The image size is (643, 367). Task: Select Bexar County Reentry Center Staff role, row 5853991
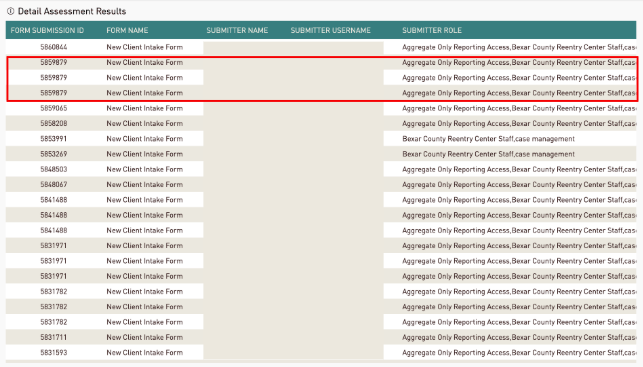click(488, 139)
